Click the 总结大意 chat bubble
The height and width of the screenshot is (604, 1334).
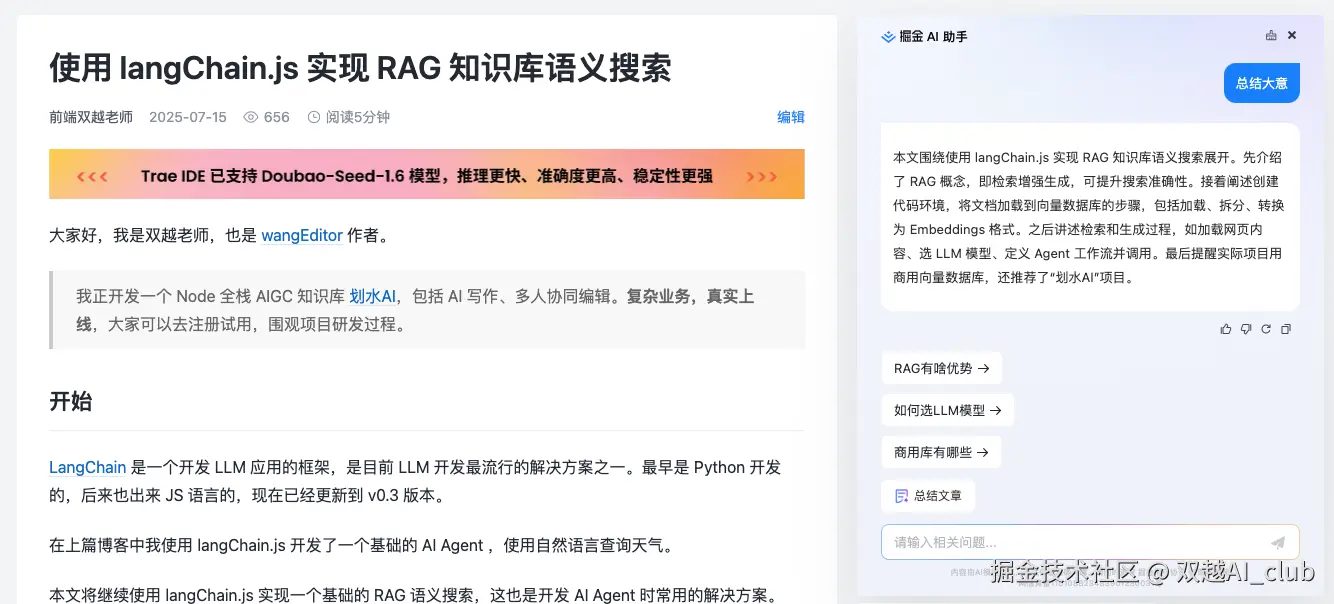(x=1262, y=83)
